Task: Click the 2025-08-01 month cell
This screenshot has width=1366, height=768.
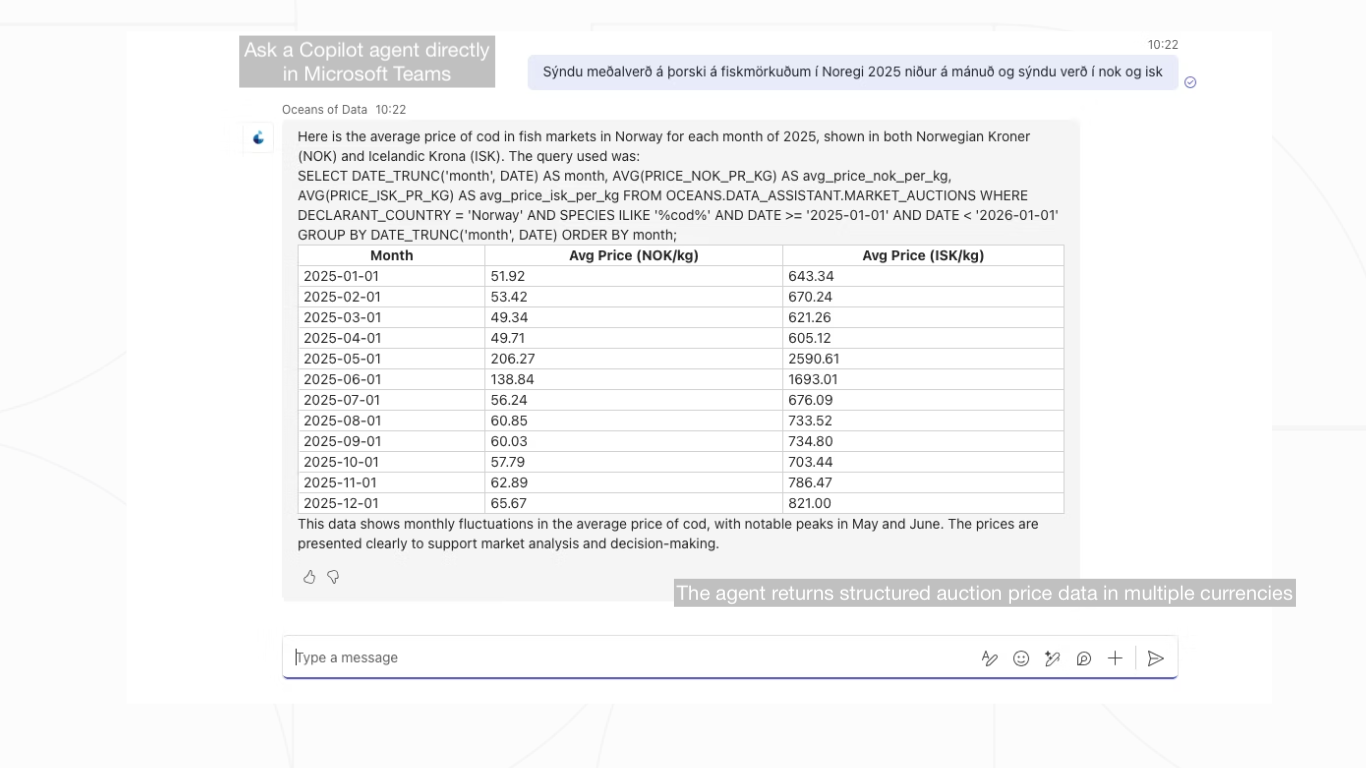Action: (x=391, y=421)
